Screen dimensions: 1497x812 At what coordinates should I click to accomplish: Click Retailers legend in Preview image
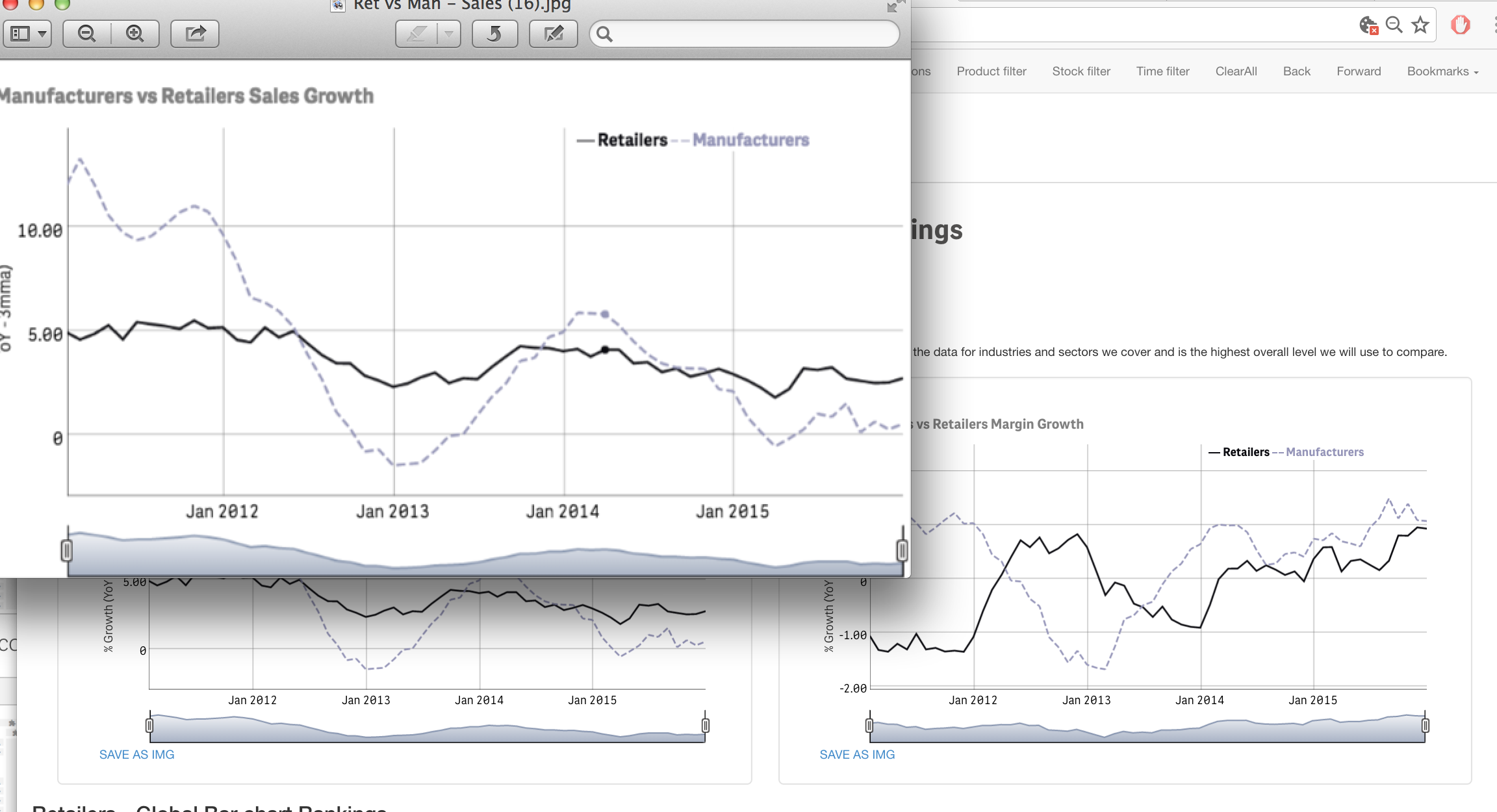(x=622, y=140)
